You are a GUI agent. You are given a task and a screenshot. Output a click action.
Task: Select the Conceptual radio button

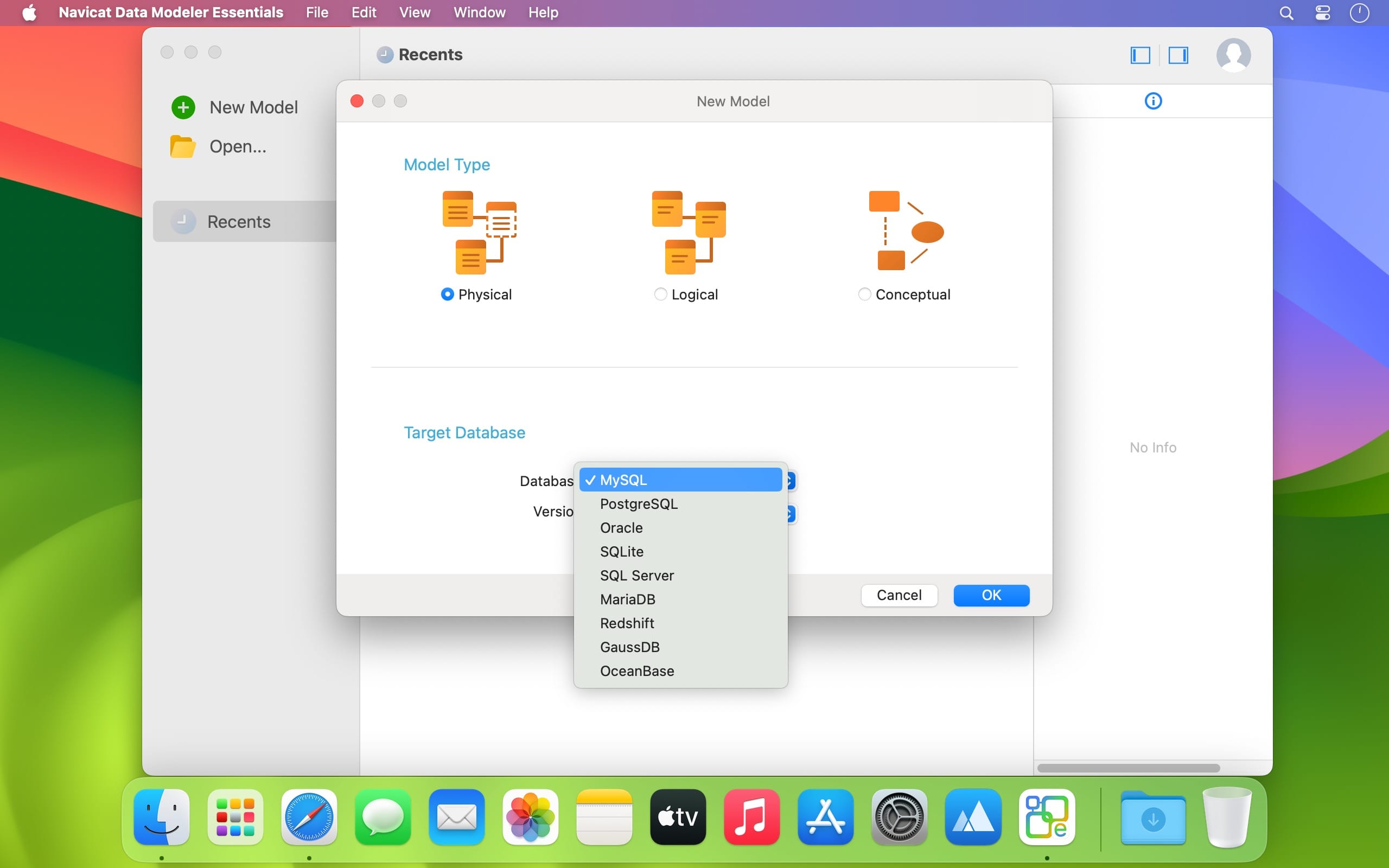(864, 295)
